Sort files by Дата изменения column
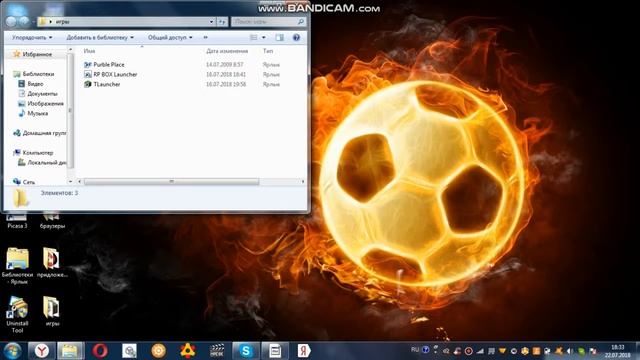This screenshot has height=360, width=640. pos(227,51)
